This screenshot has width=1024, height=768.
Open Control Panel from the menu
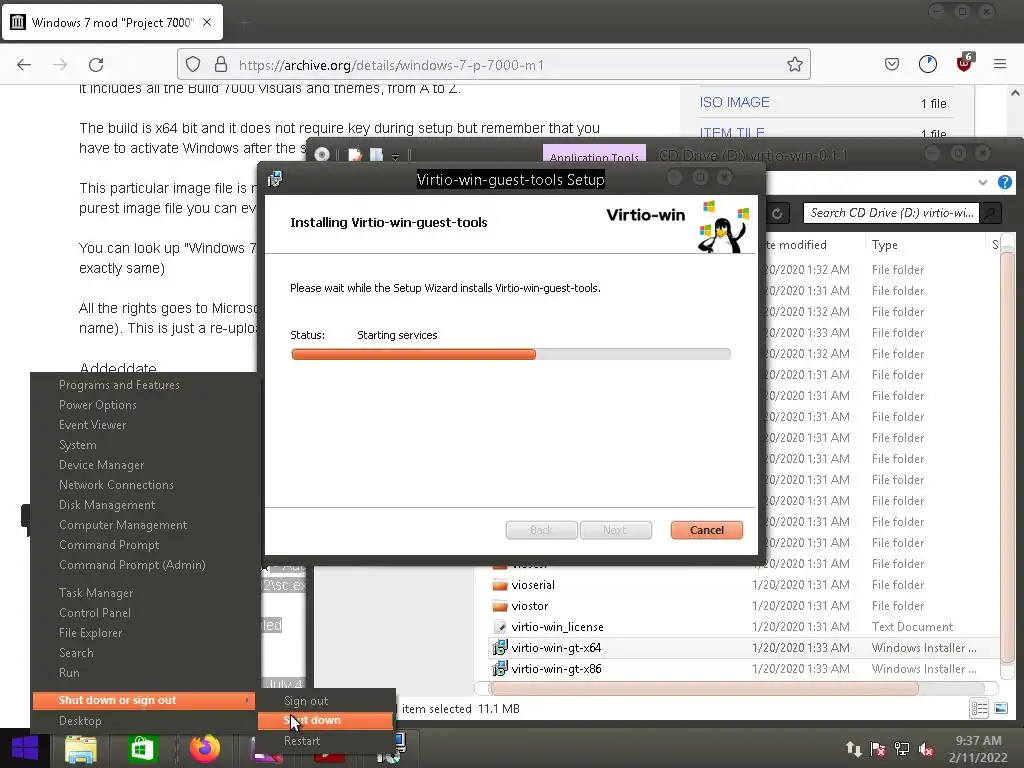pos(95,613)
